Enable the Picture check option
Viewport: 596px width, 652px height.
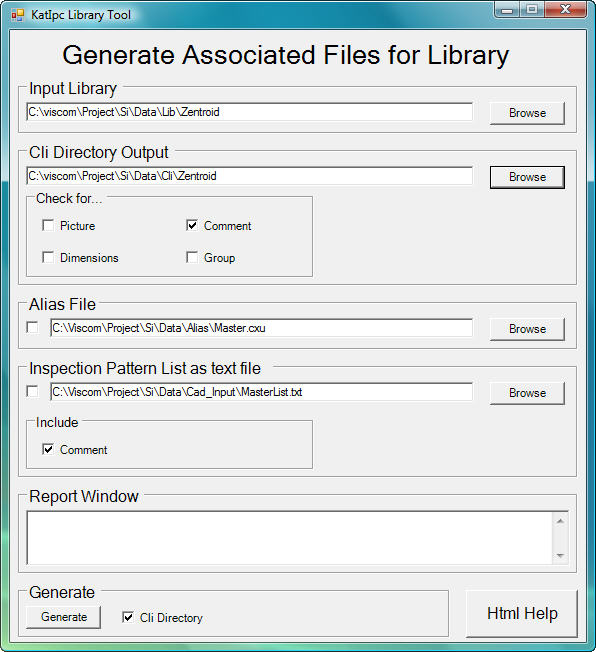[48, 225]
